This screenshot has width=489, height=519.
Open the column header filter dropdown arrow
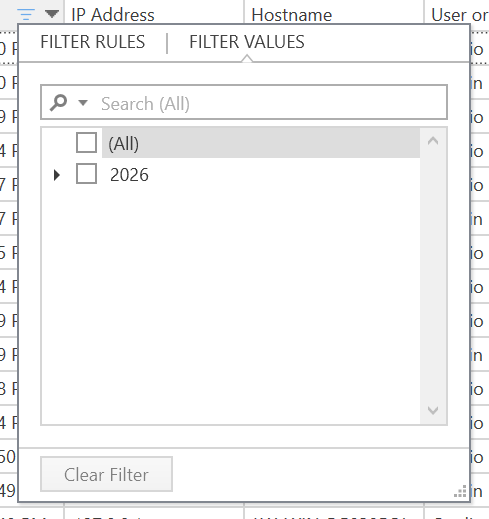click(x=52, y=14)
